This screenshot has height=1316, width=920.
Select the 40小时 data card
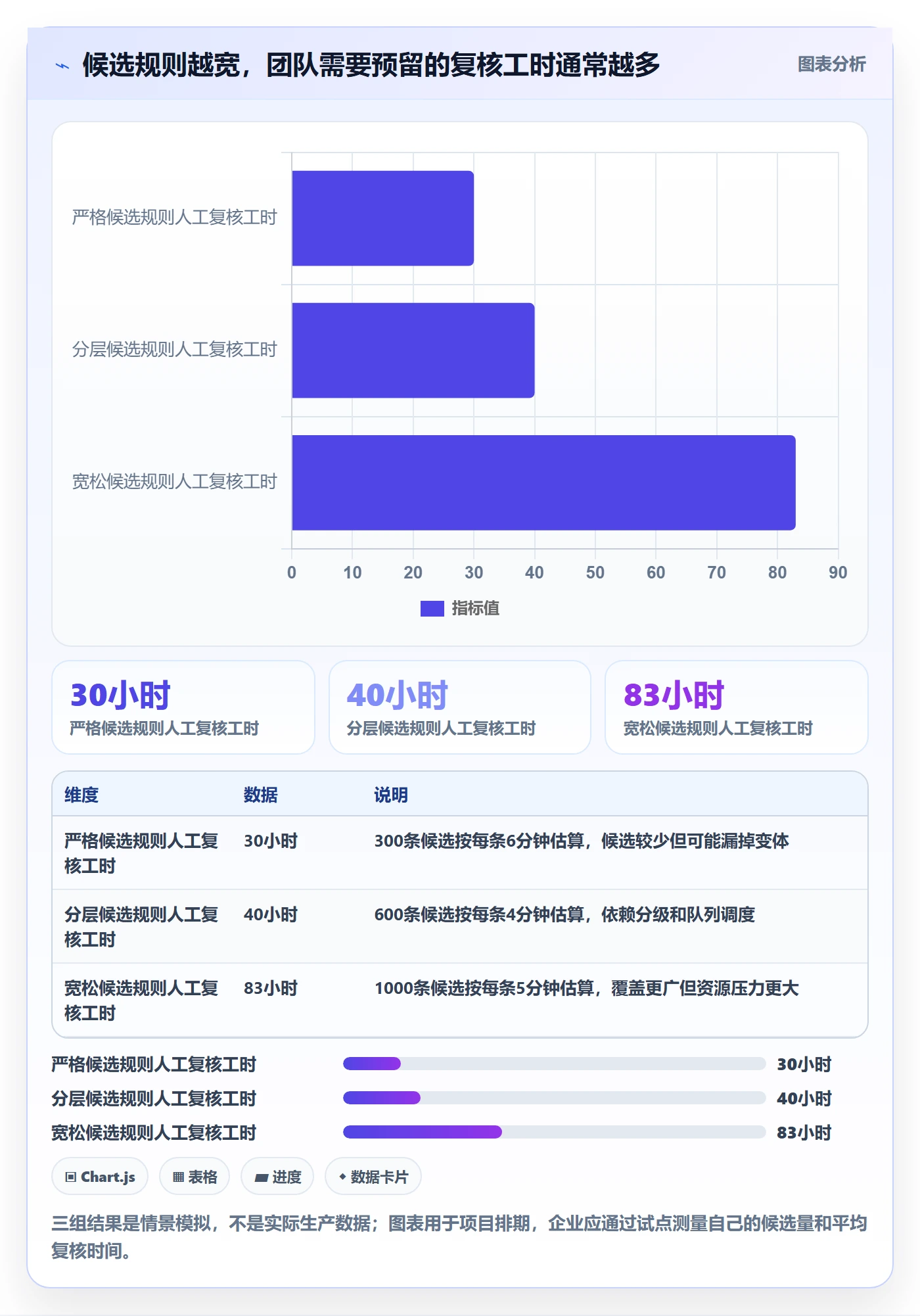(460, 707)
